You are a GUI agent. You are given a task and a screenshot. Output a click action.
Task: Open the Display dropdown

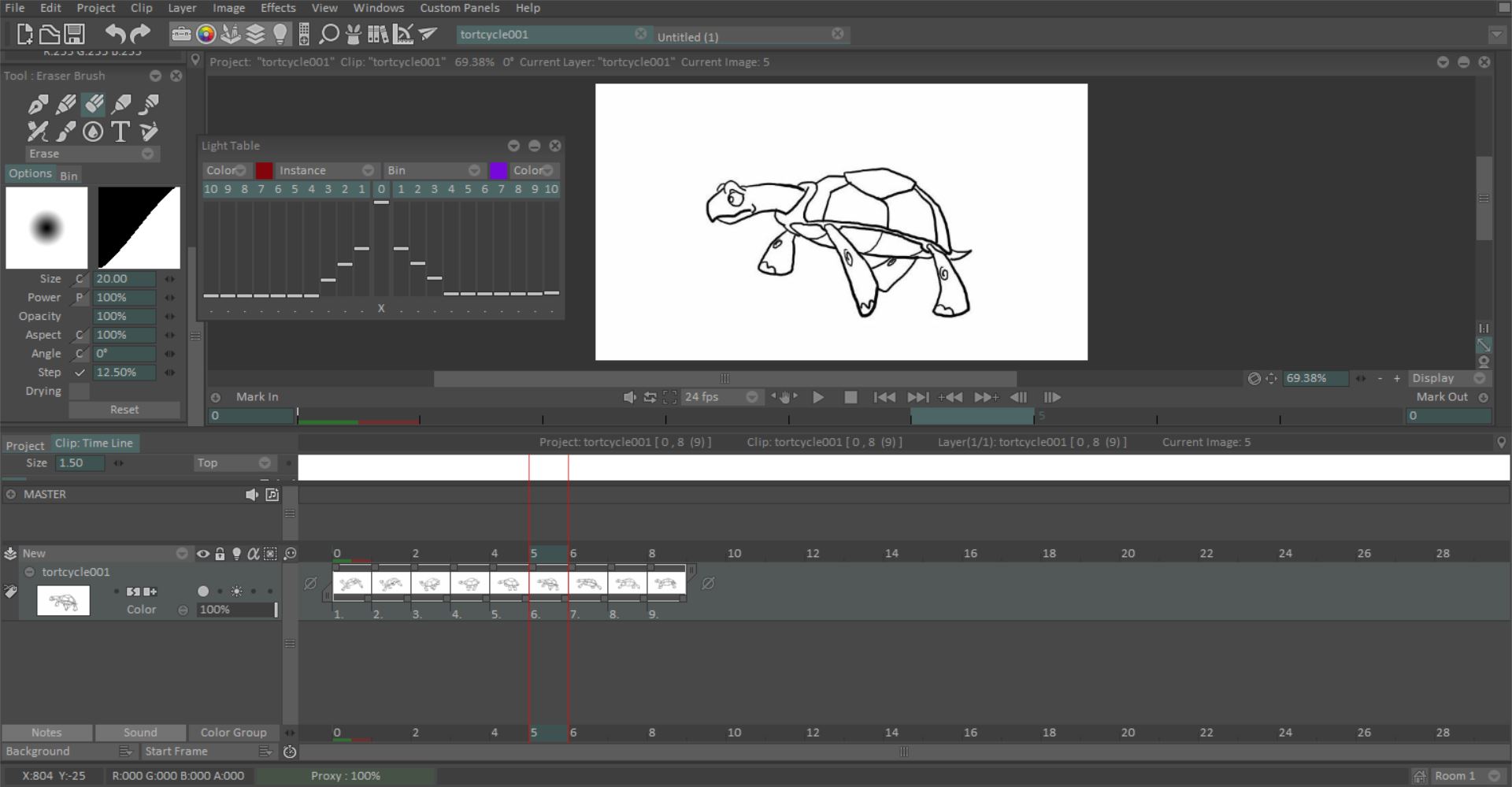1447,378
